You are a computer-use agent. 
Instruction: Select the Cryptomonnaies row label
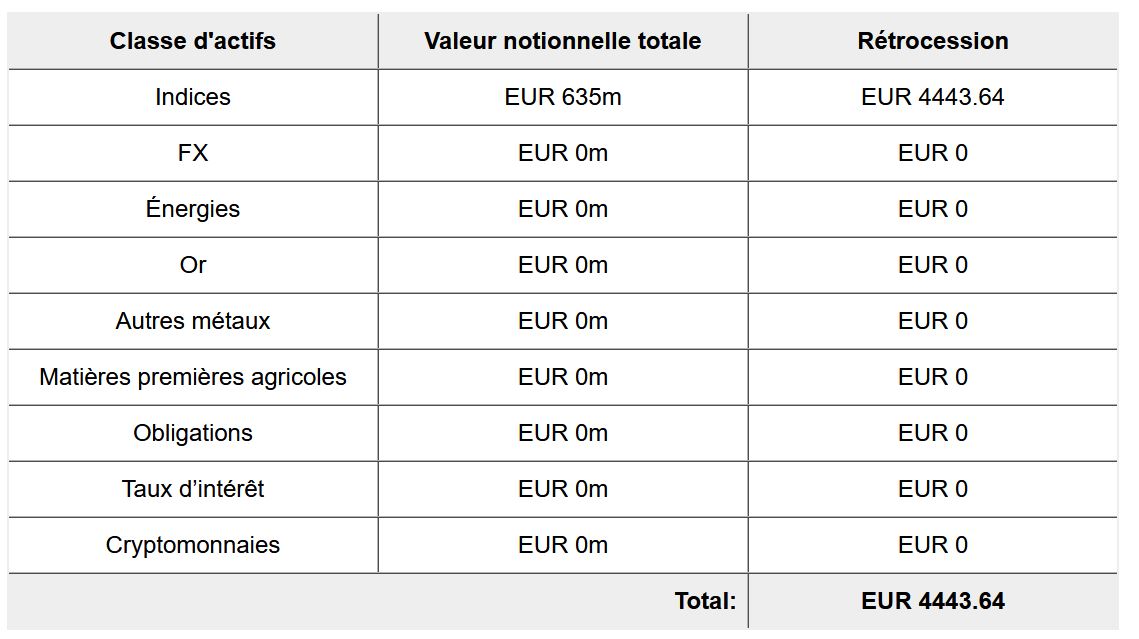click(193, 545)
